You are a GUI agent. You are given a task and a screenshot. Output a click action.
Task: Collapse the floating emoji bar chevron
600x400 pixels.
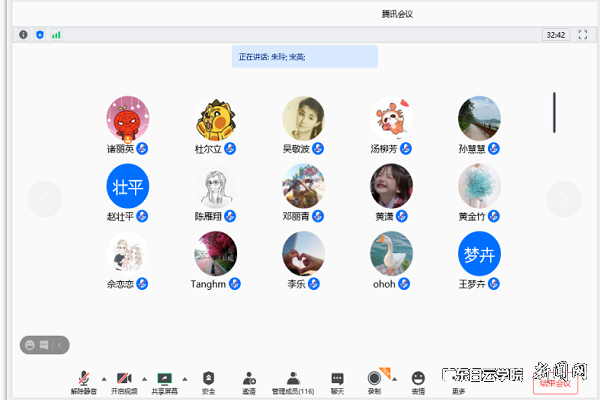click(60, 345)
